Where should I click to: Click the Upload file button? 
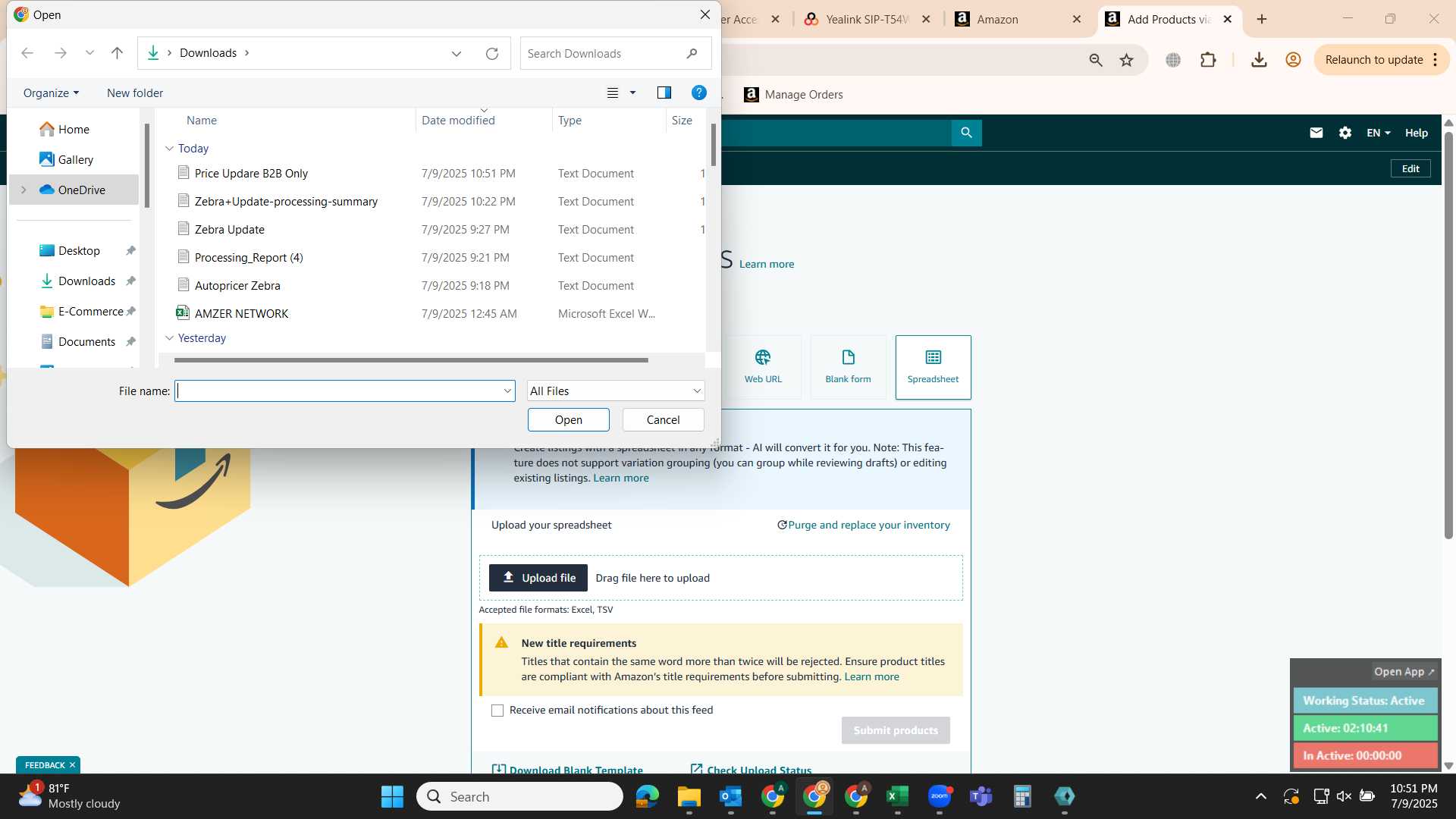pyautogui.click(x=538, y=578)
